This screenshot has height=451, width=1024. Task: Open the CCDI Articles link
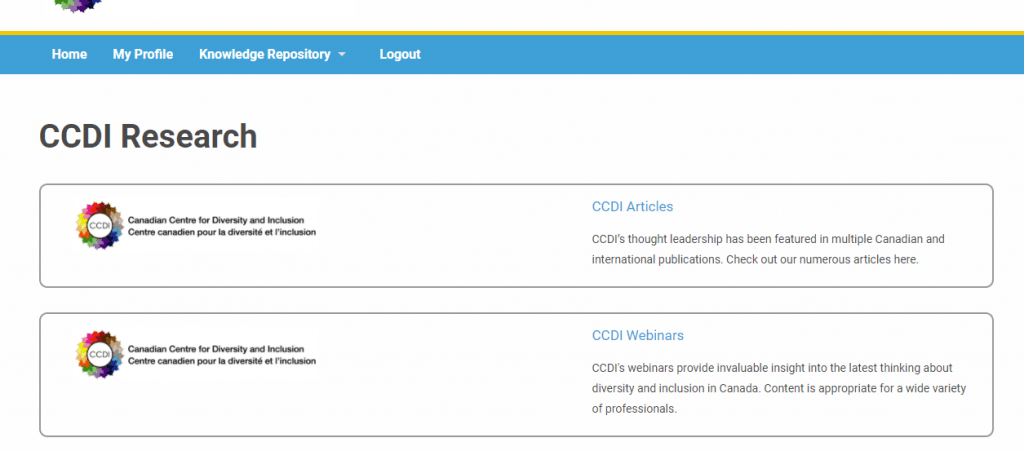(632, 206)
